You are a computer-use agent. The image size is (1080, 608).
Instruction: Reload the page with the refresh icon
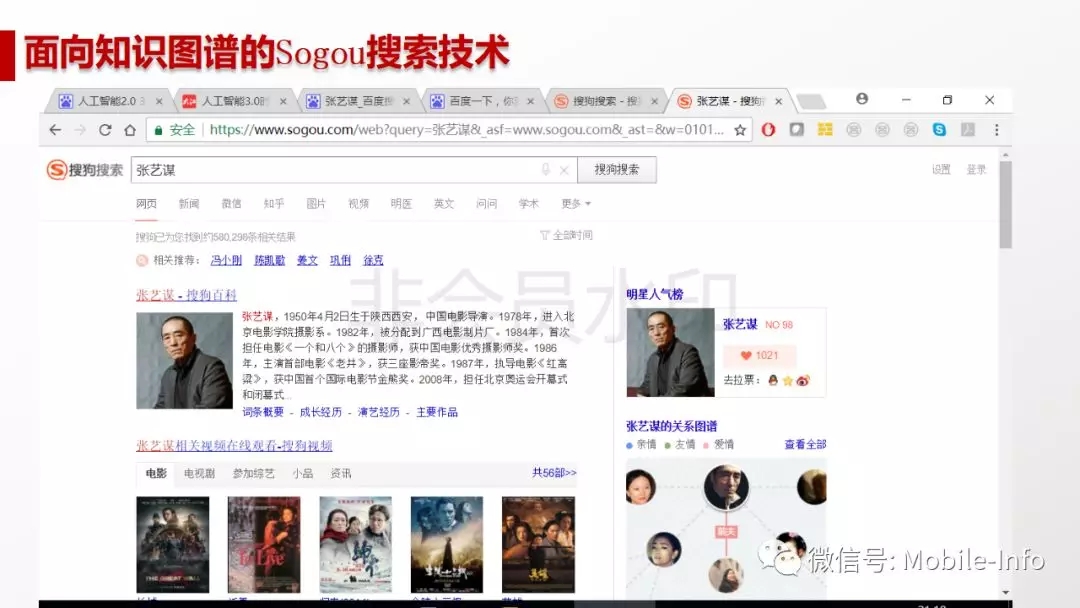[105, 129]
